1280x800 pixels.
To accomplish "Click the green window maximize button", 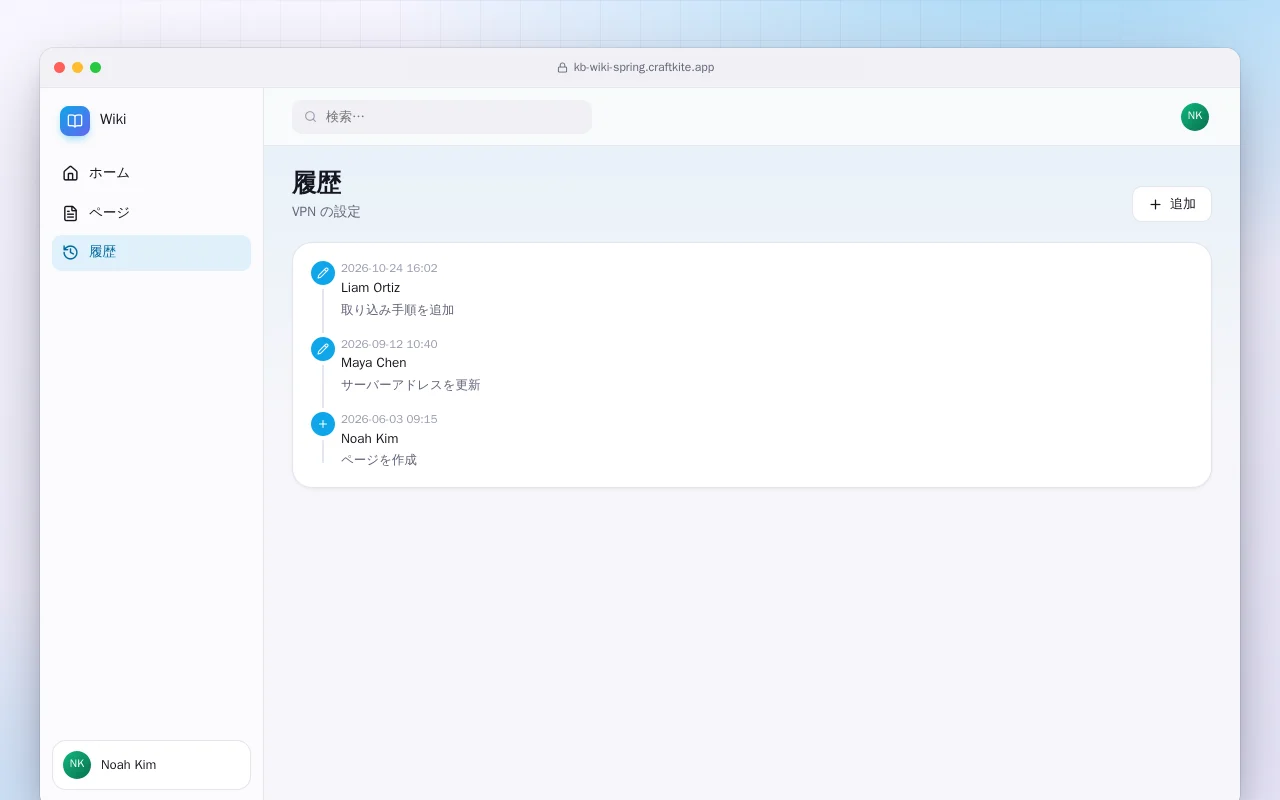I will pyautogui.click(x=96, y=68).
